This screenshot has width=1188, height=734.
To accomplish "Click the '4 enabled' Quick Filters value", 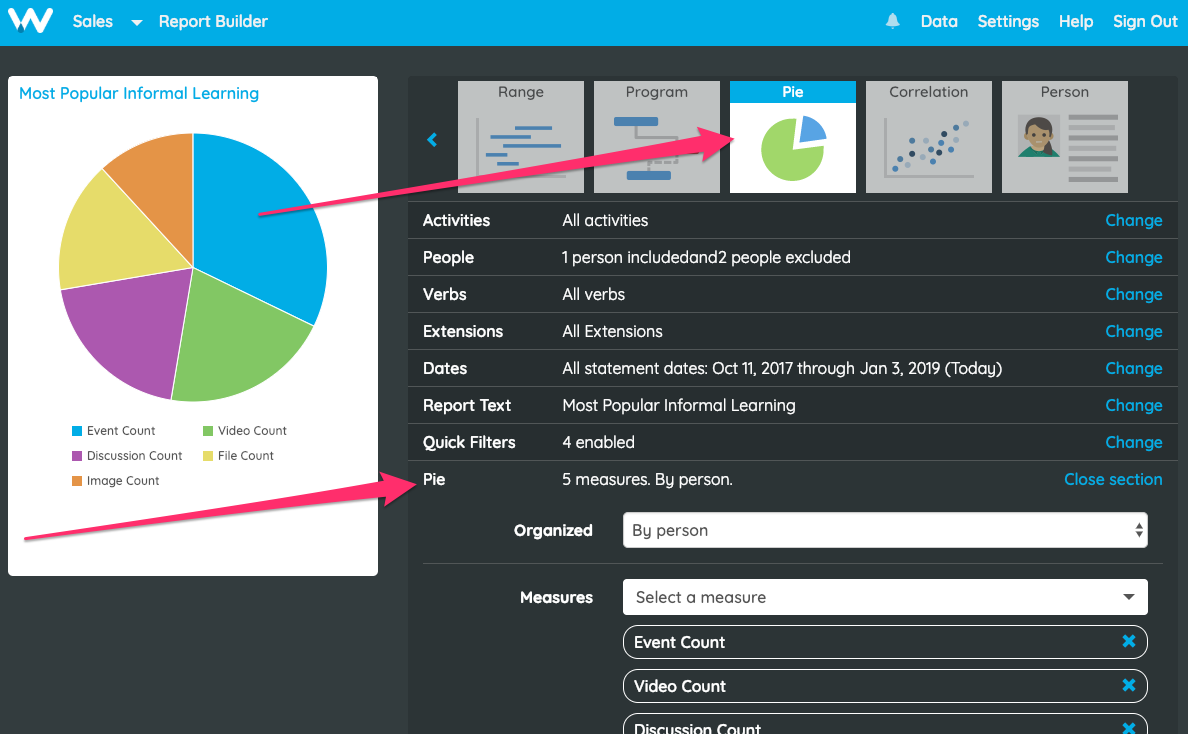I will [598, 442].
